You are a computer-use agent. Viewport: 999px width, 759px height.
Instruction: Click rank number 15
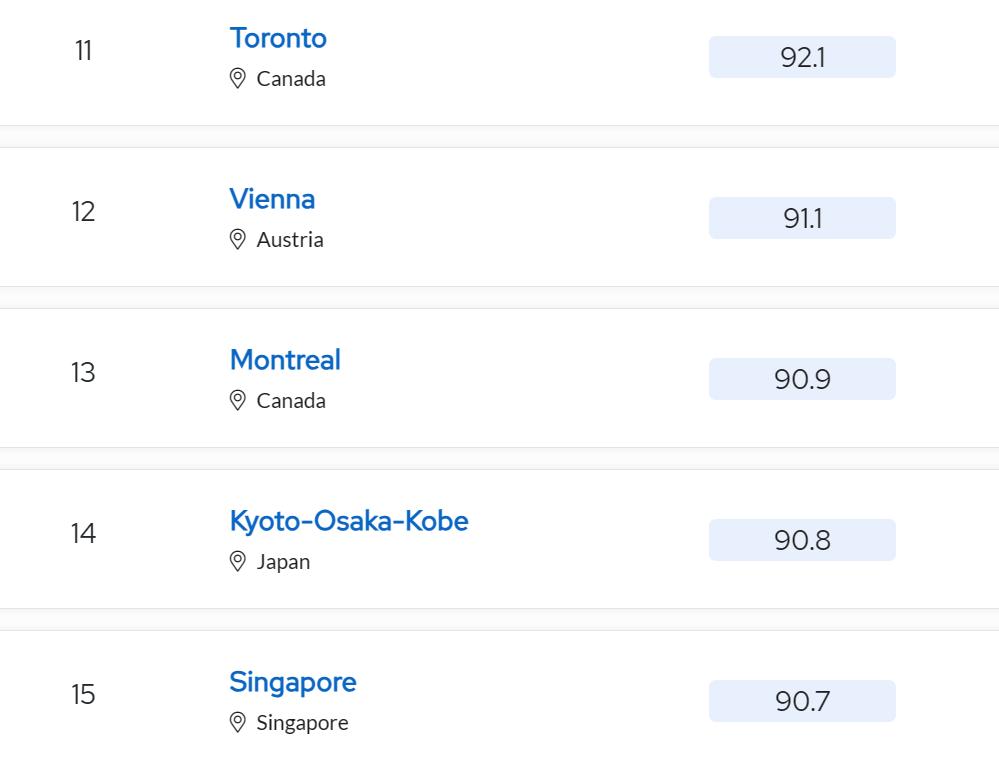[83, 695]
